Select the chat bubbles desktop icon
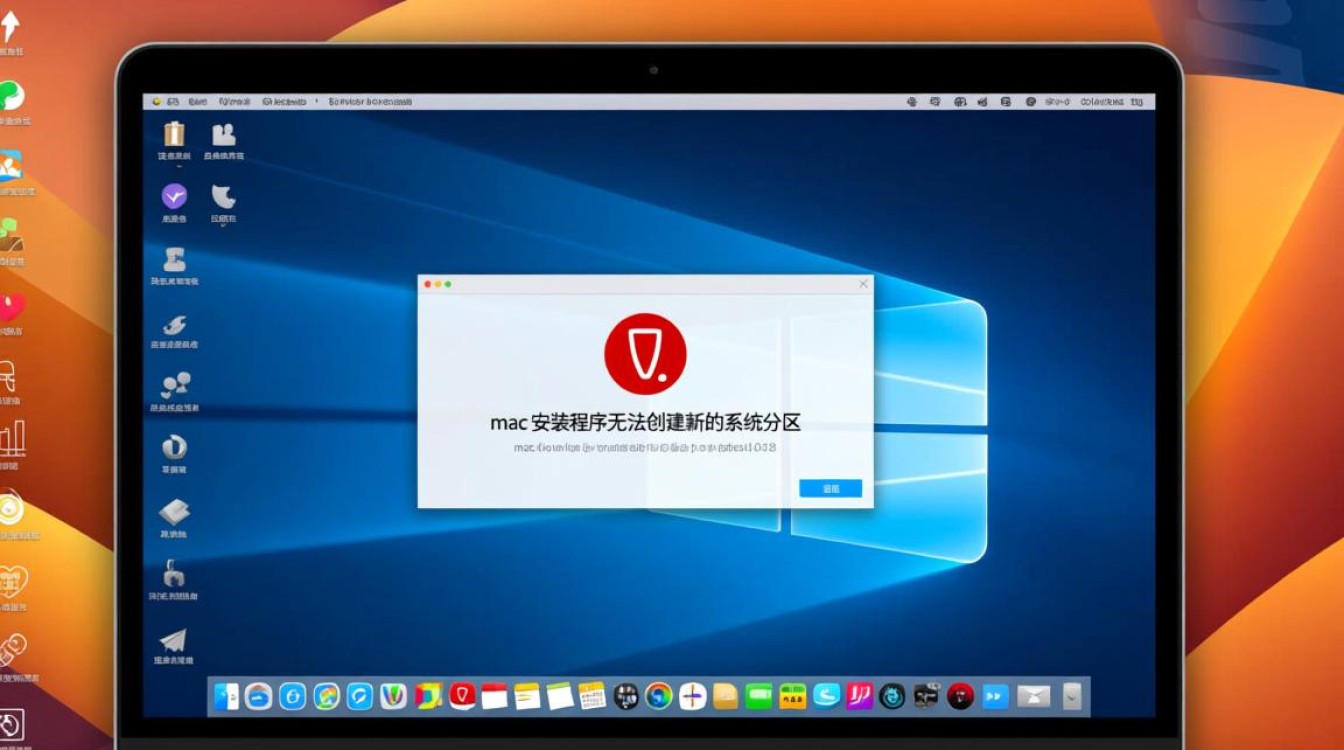Viewport: 1344px width, 750px height. [175, 385]
